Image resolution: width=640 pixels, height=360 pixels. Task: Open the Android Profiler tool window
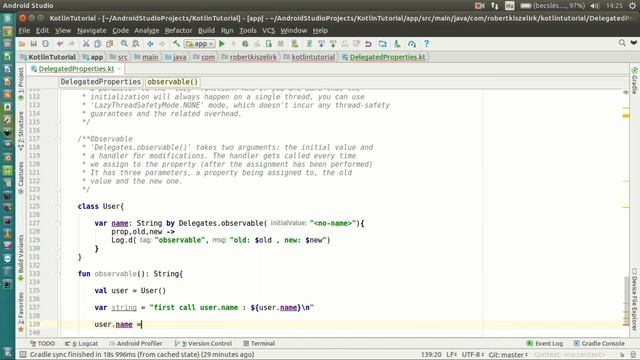(136, 344)
